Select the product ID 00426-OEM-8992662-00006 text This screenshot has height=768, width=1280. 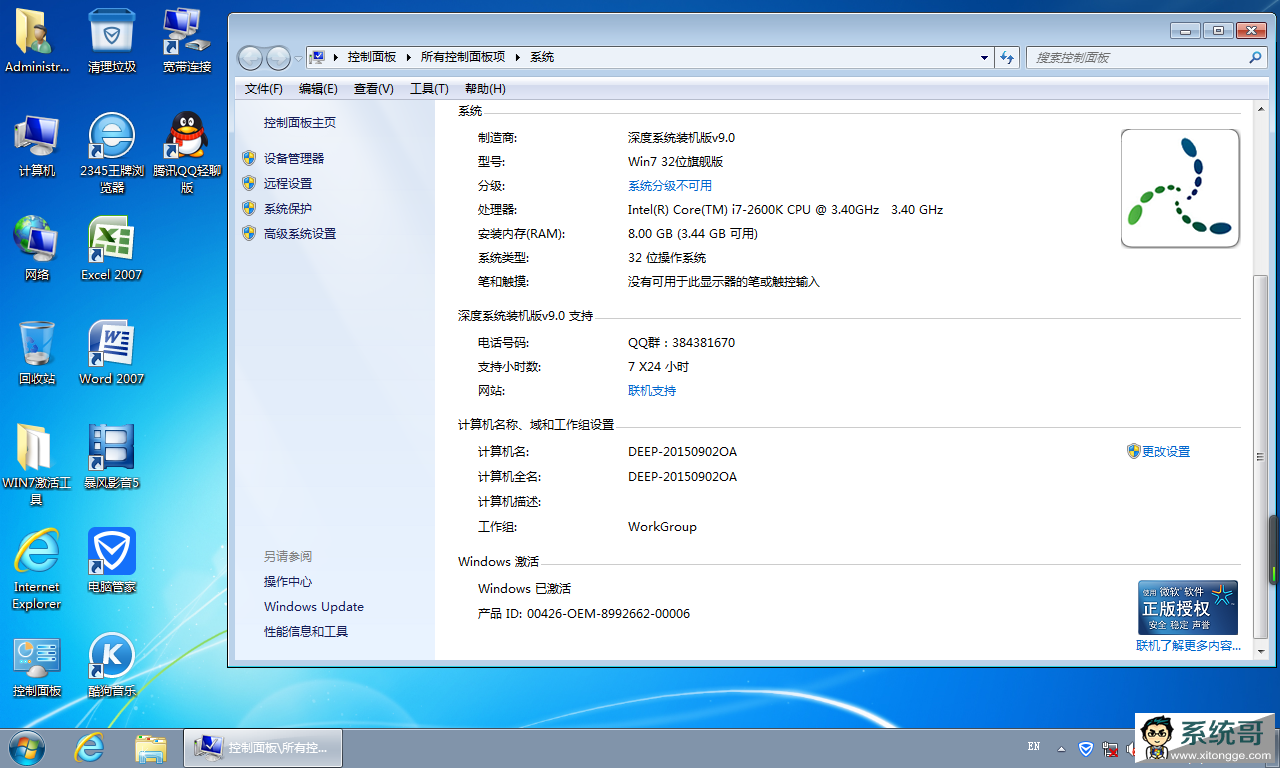[x=608, y=613]
